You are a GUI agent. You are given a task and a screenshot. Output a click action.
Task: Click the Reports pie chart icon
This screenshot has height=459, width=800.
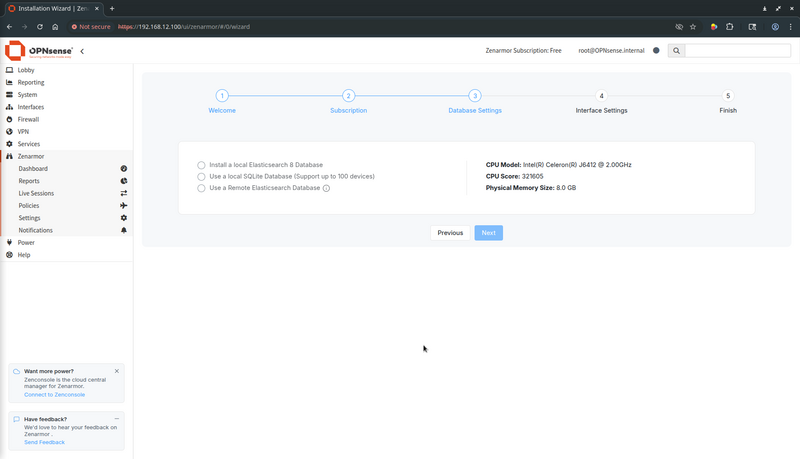pos(123,181)
